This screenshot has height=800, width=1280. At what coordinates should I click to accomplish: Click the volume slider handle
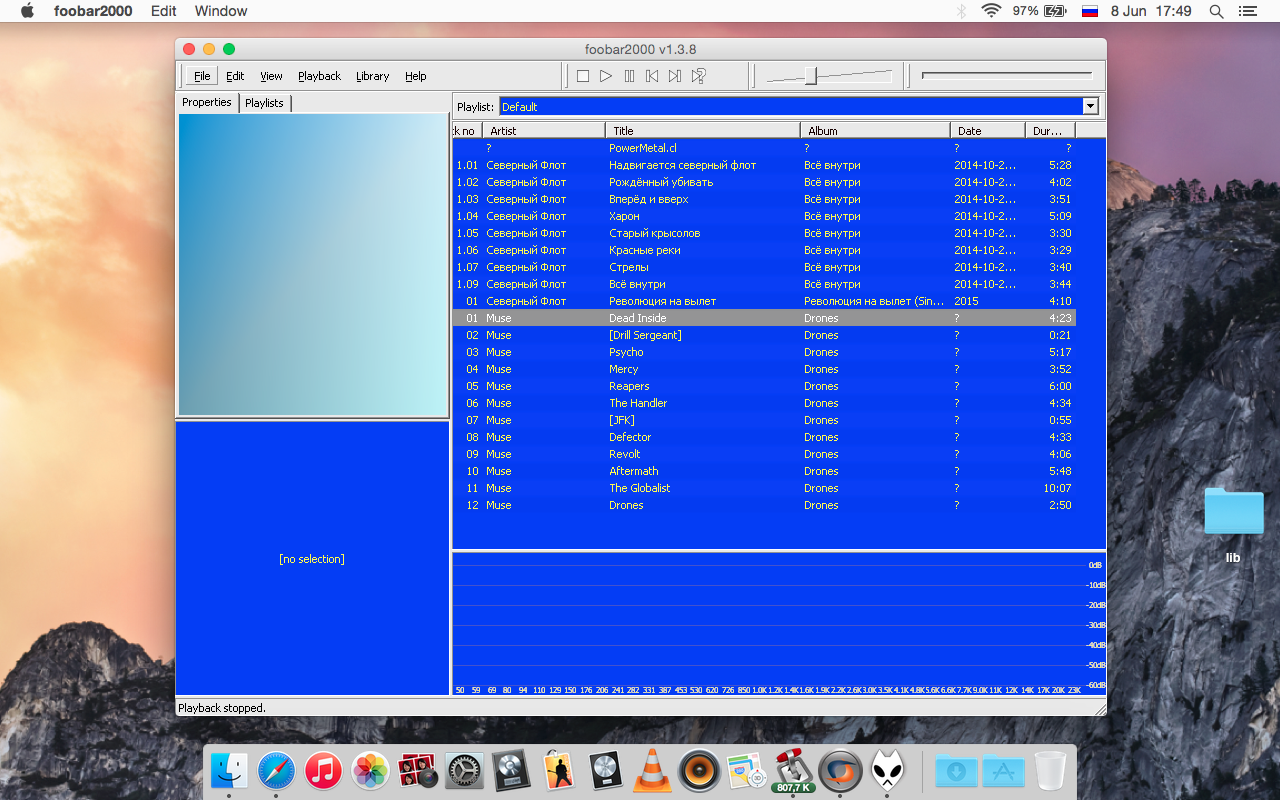pyautogui.click(x=811, y=76)
